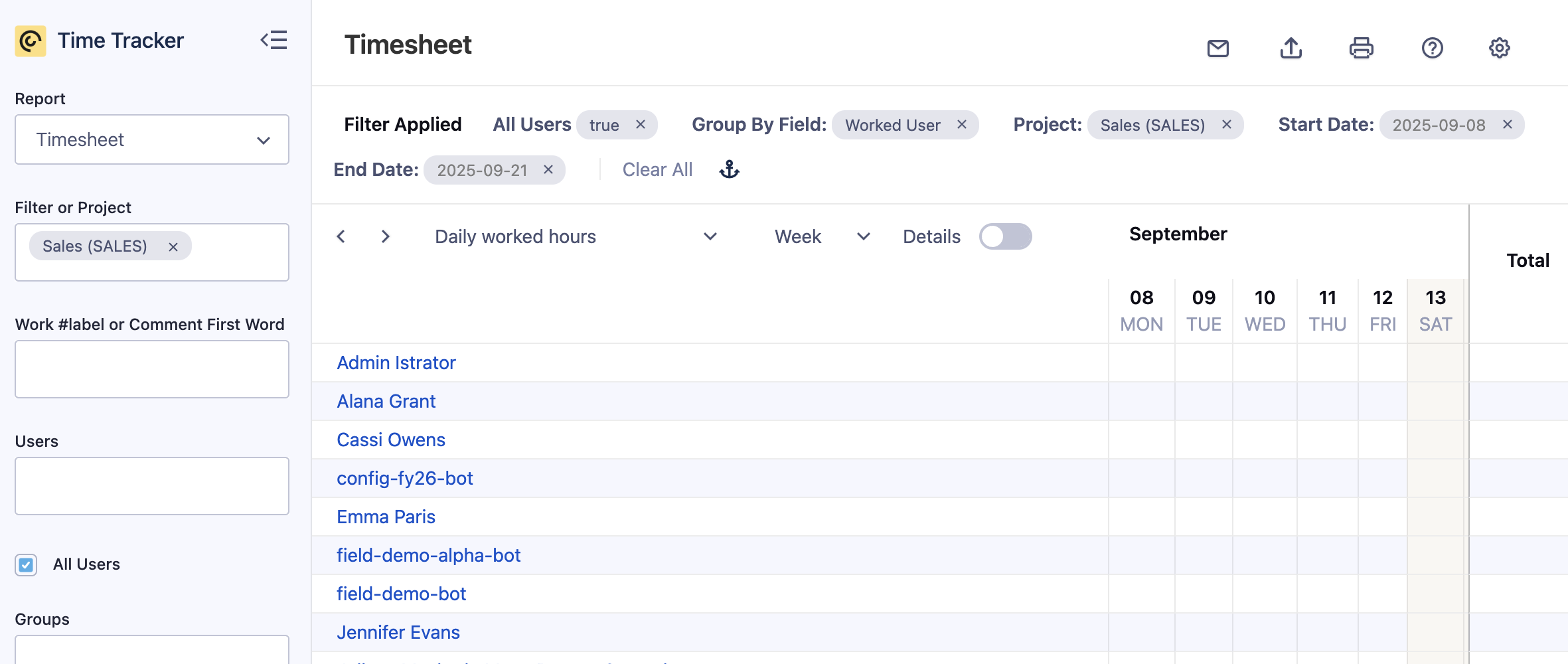The image size is (1568, 664).
Task: Click Clear All filters
Action: click(657, 170)
